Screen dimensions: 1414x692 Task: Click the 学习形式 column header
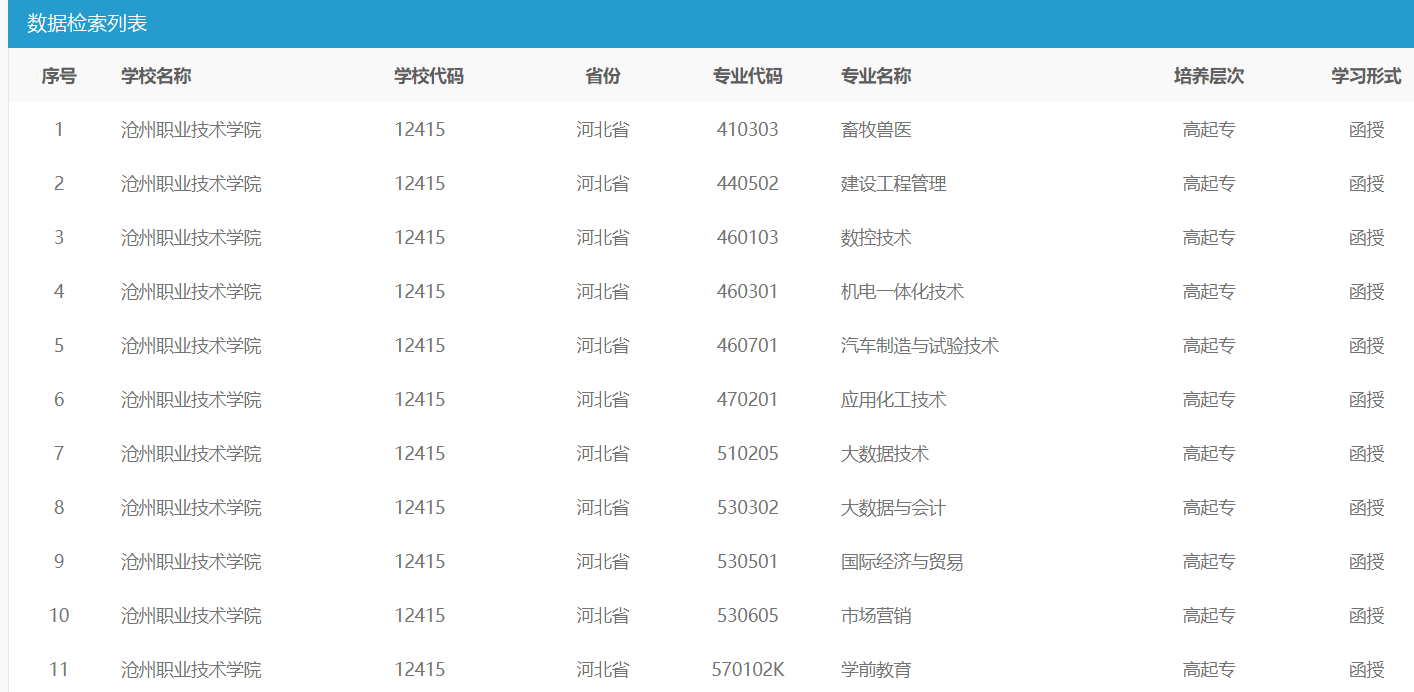click(x=1366, y=76)
